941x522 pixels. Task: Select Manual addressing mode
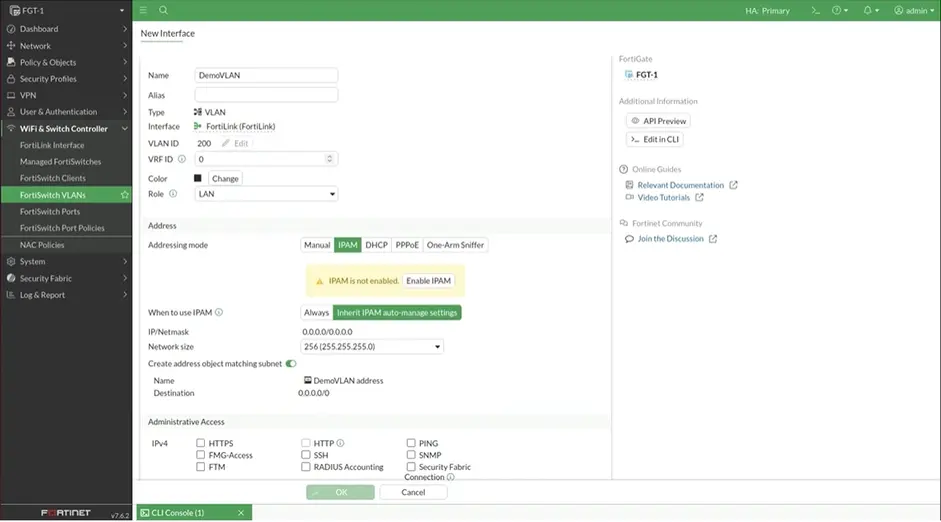pos(317,245)
